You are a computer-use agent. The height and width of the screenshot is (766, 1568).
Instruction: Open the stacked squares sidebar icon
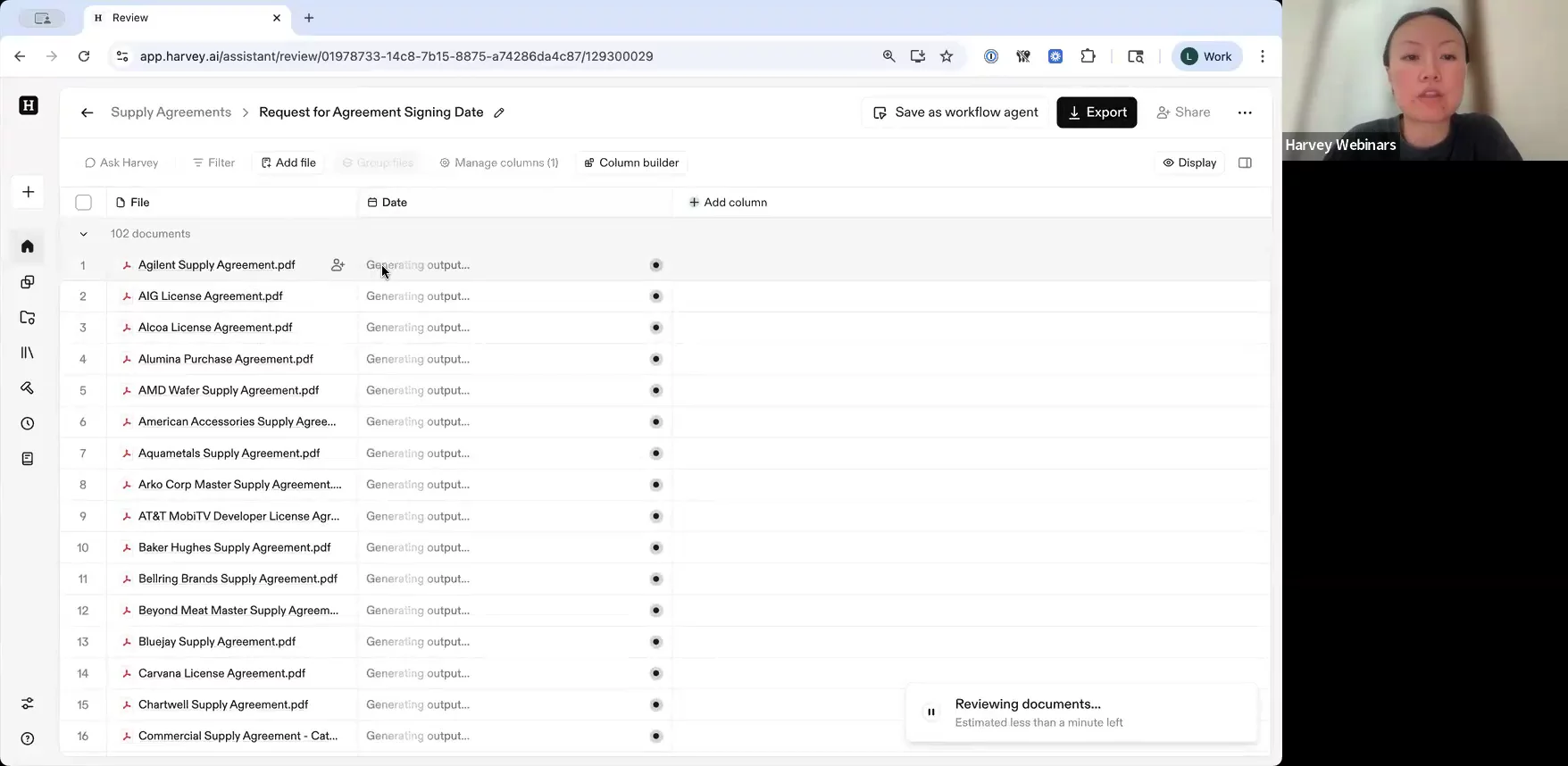tap(28, 282)
